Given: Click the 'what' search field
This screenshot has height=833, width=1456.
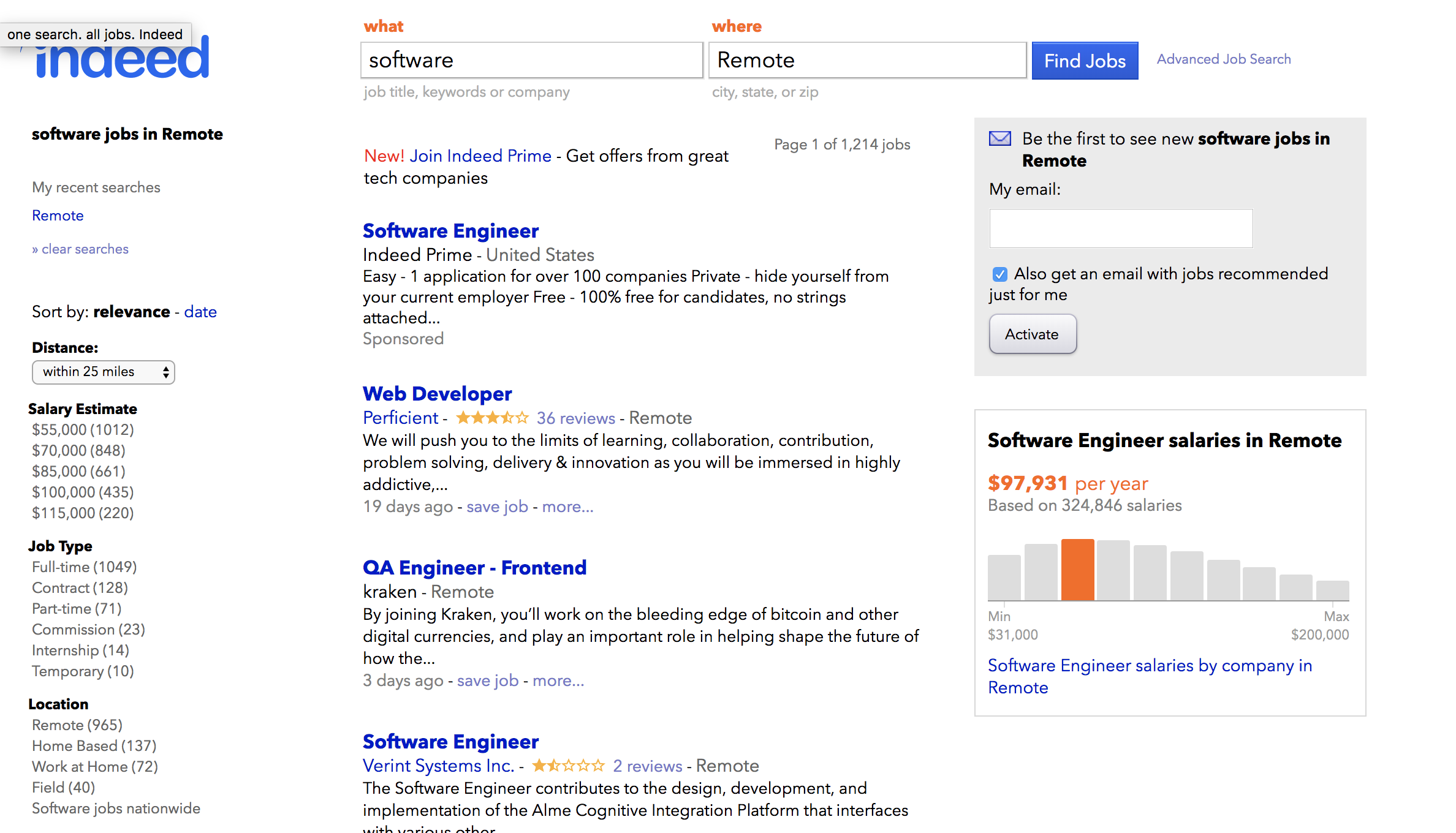Looking at the screenshot, I should (x=531, y=60).
